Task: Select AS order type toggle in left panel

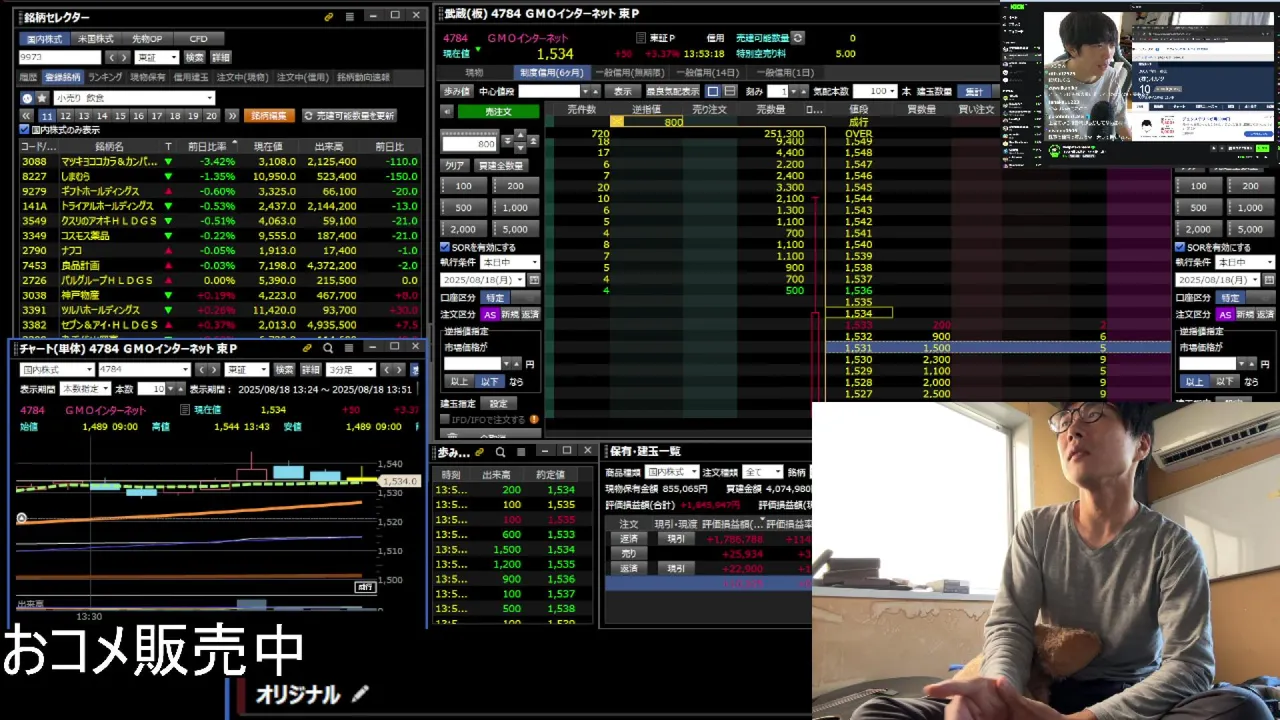Action: click(x=490, y=314)
